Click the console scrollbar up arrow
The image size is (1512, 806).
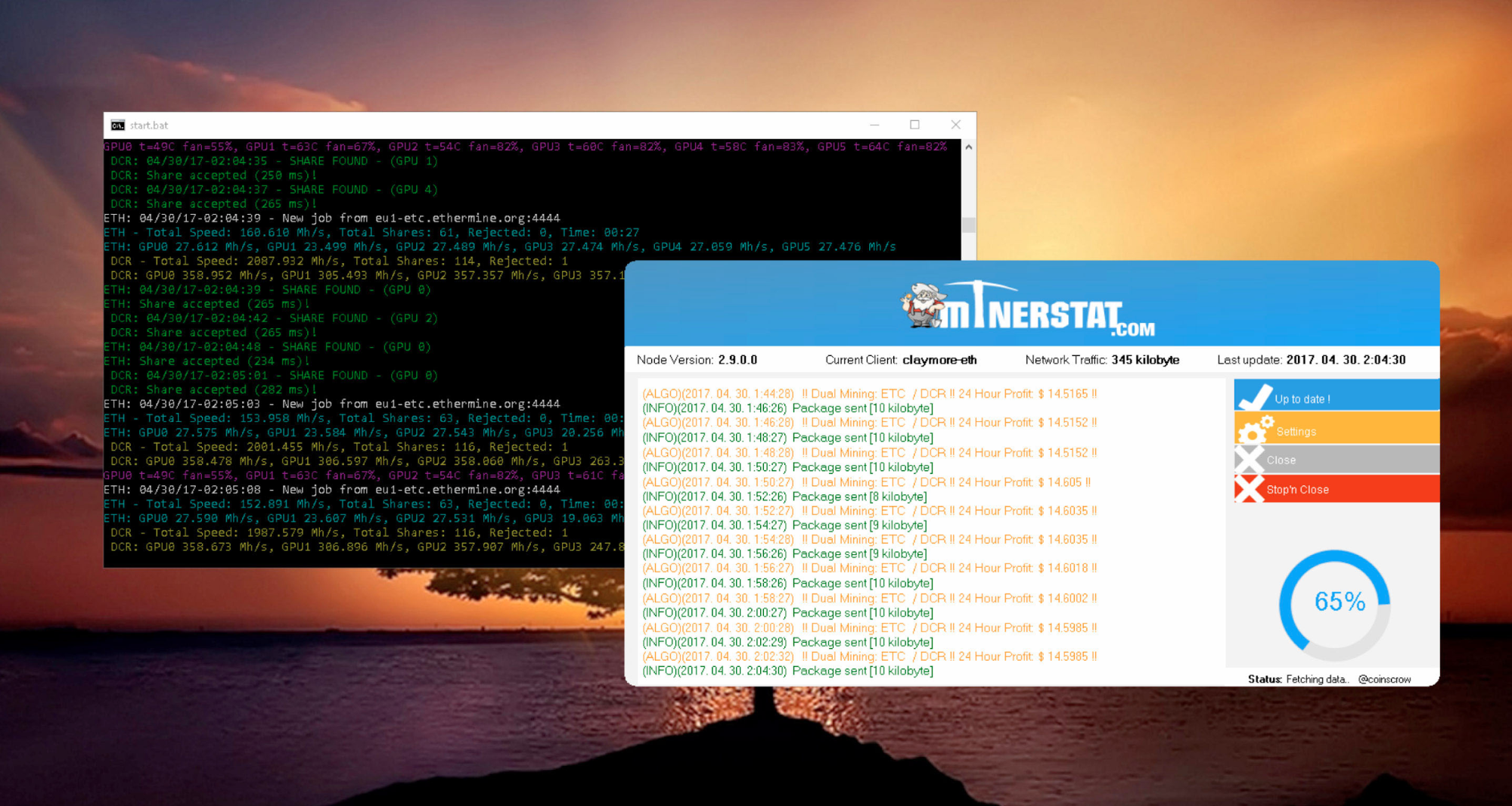(968, 147)
